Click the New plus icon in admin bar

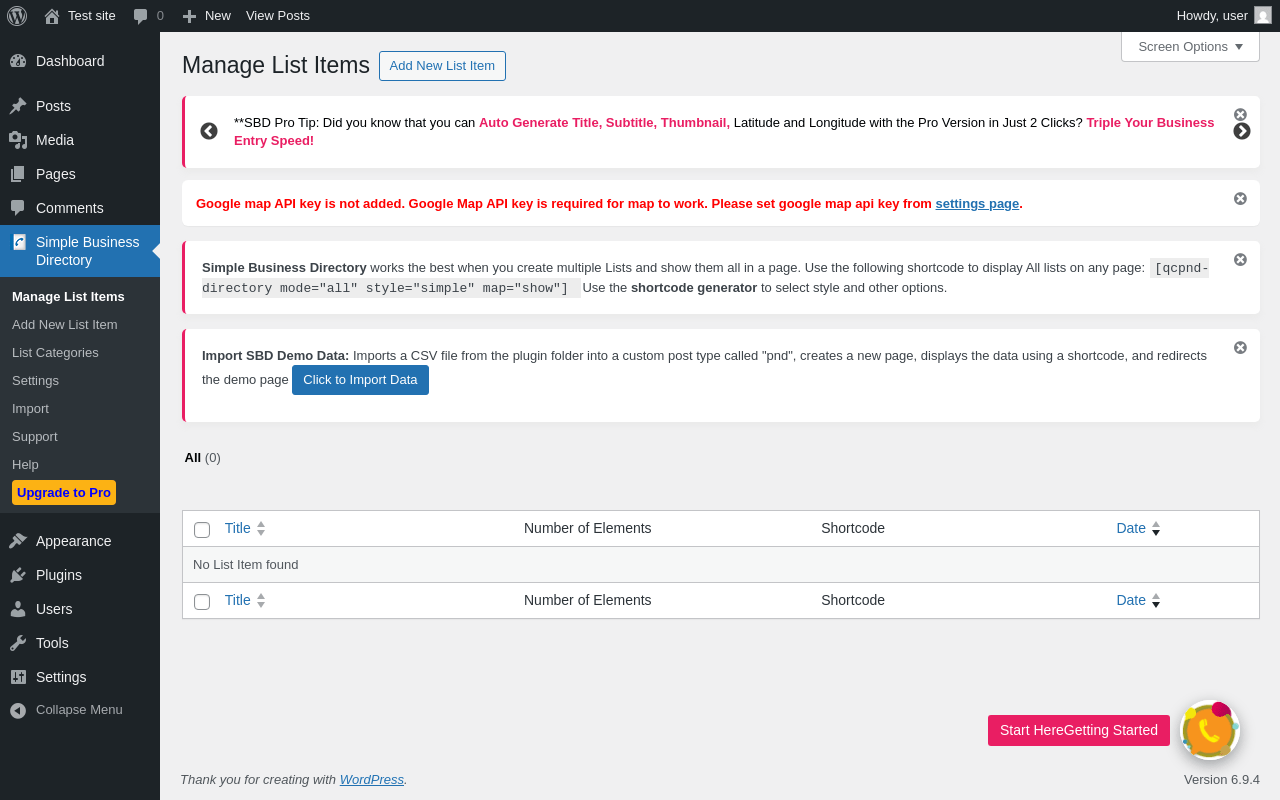[189, 16]
